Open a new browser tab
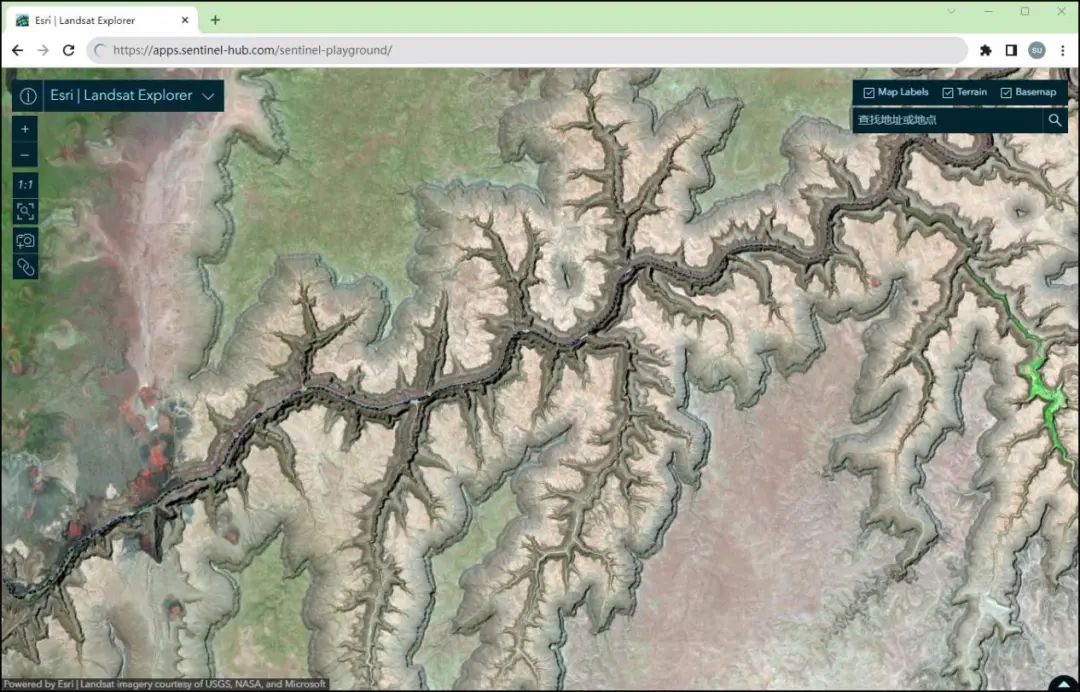 pos(215,19)
